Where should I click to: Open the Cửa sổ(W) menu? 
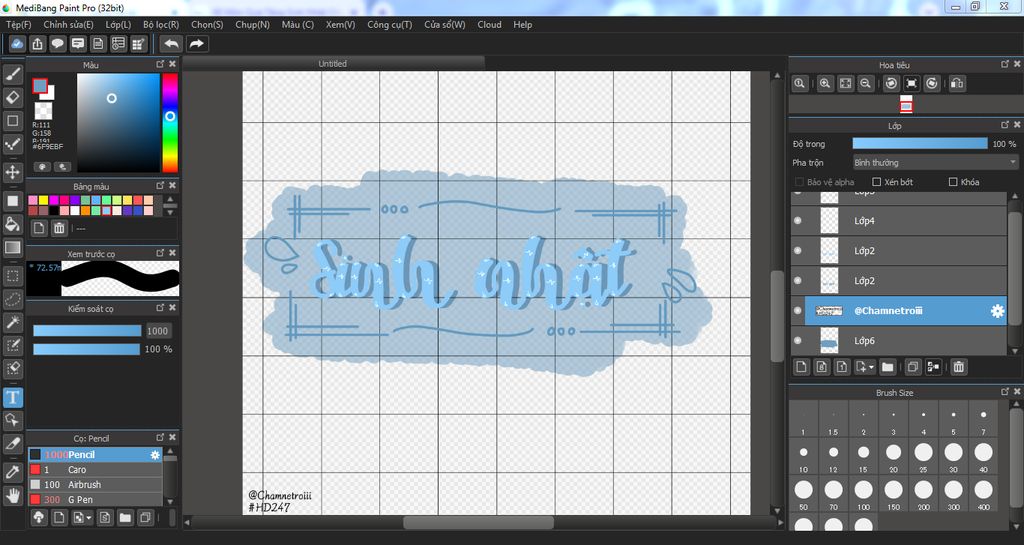pyautogui.click(x=445, y=24)
